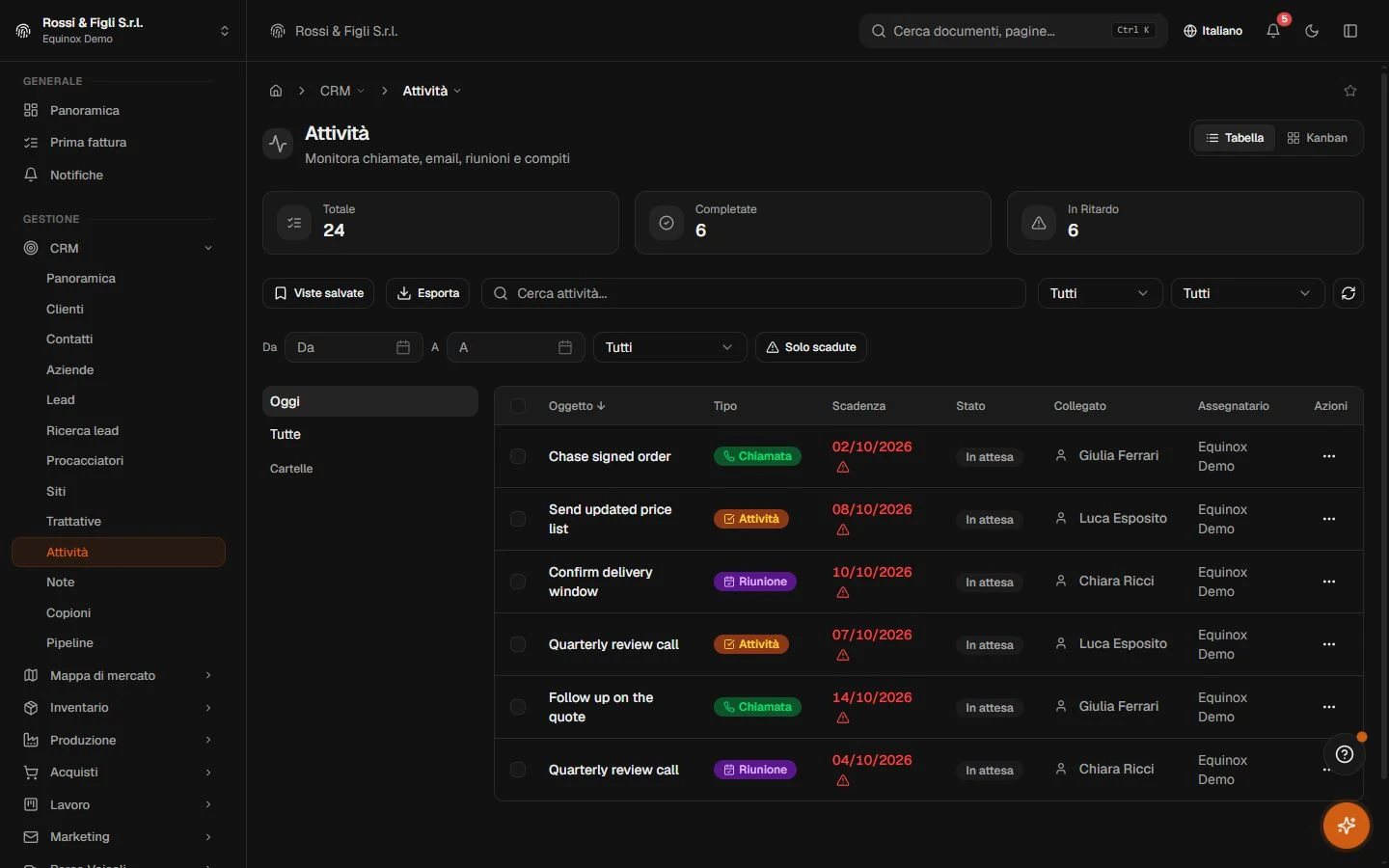Select all activities with header checkbox
This screenshot has height=868, width=1389.
pos(518,406)
